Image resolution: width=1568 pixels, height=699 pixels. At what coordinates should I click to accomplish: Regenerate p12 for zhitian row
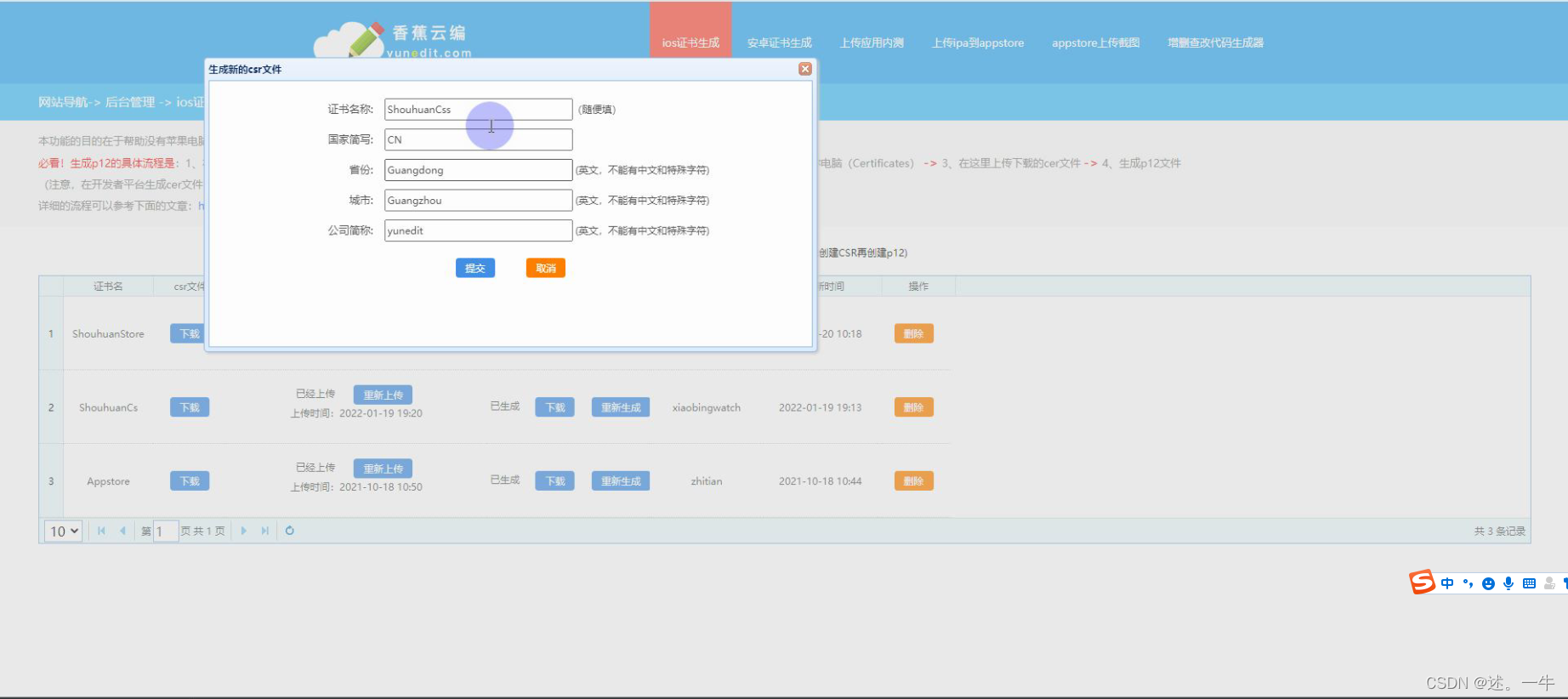pyautogui.click(x=621, y=481)
